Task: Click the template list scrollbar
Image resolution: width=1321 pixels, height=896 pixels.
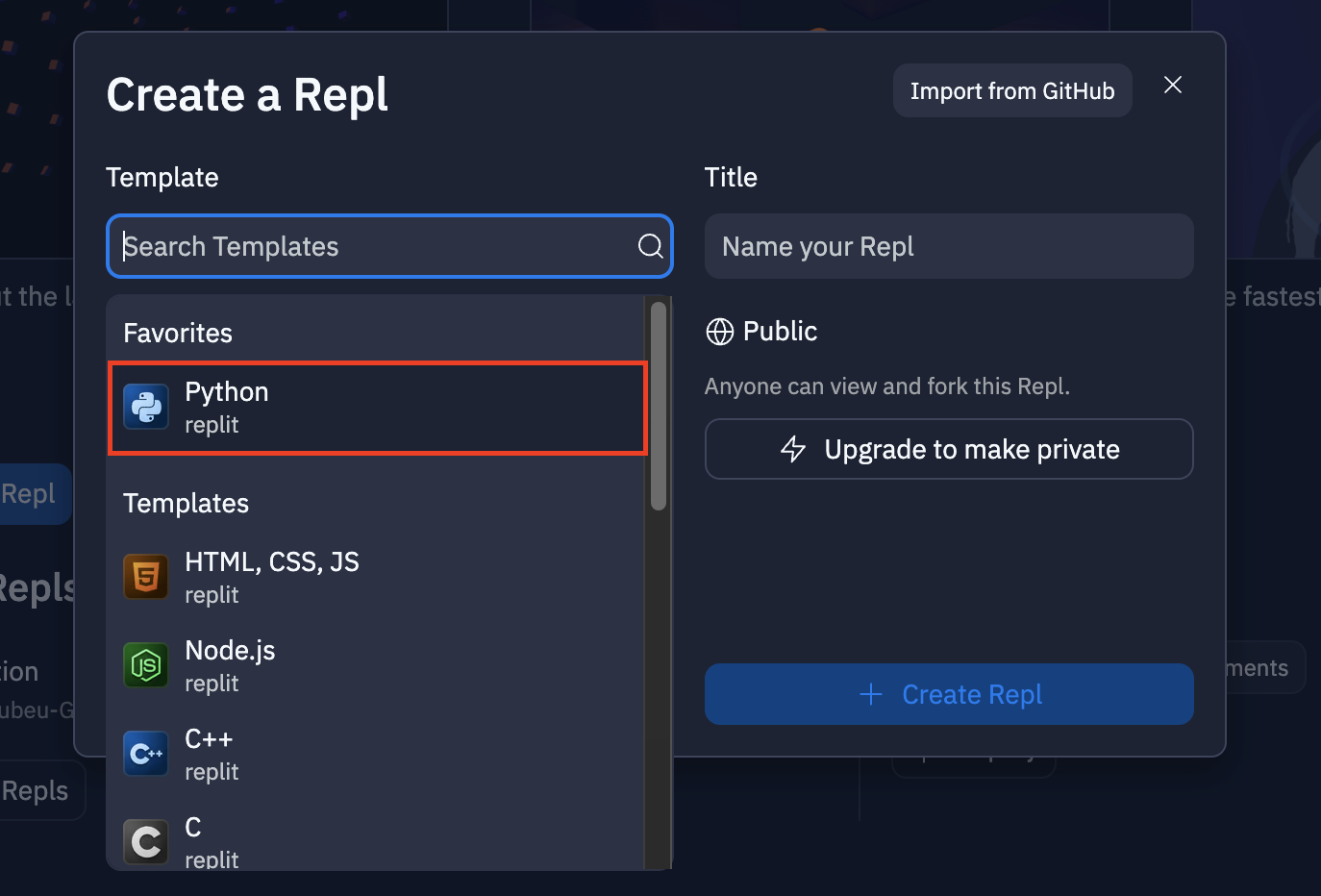Action: point(659,406)
